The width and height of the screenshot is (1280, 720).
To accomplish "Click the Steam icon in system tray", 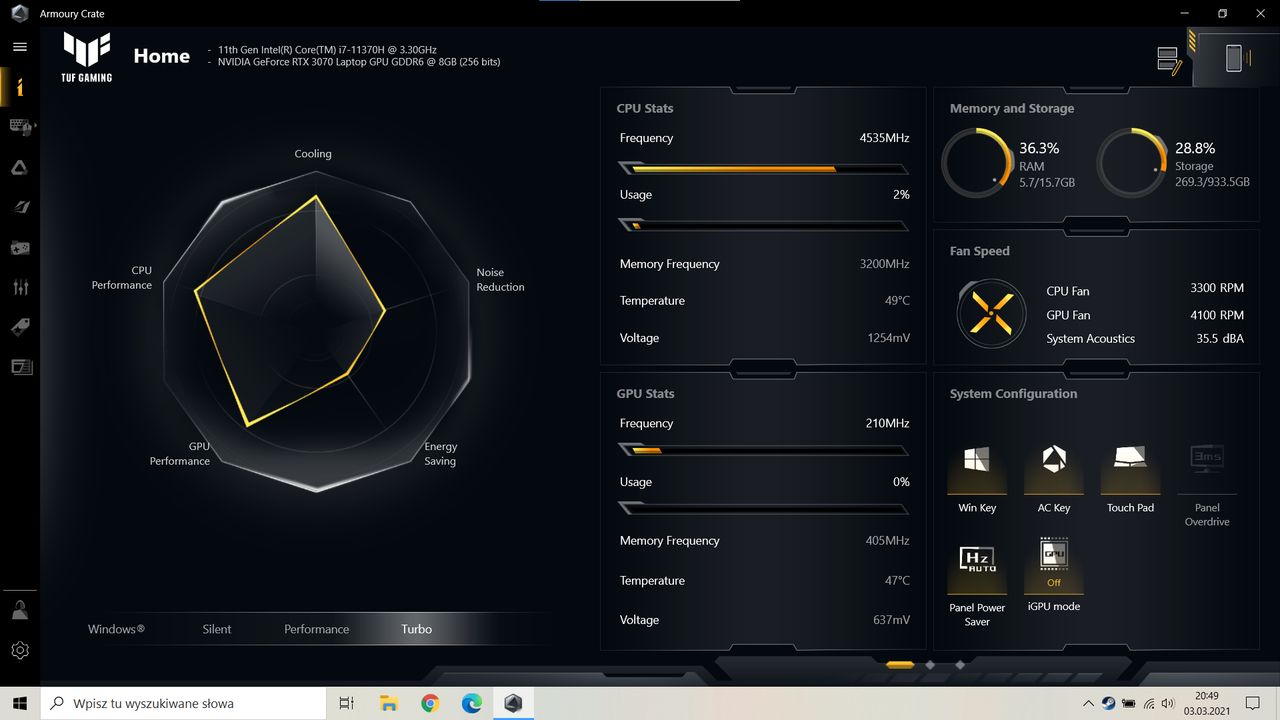I will pos(1108,703).
